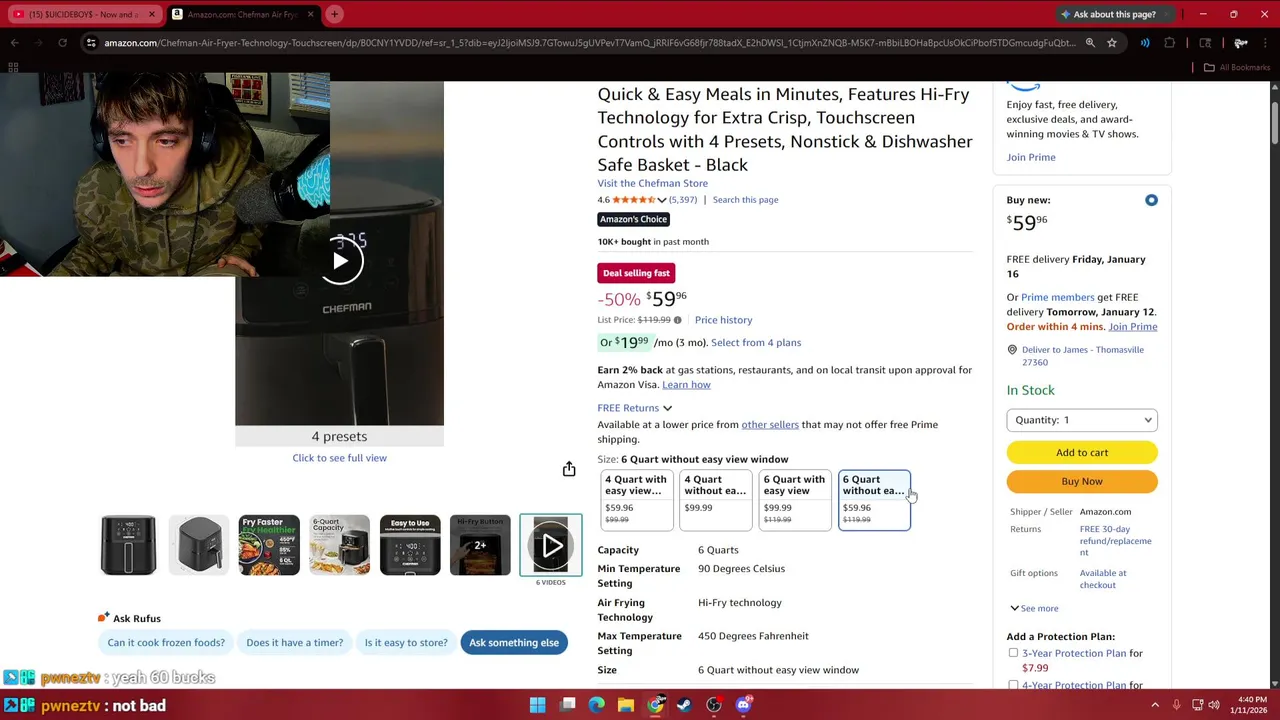Open Task View on the taskbar
The width and height of the screenshot is (1280, 720).
568,705
